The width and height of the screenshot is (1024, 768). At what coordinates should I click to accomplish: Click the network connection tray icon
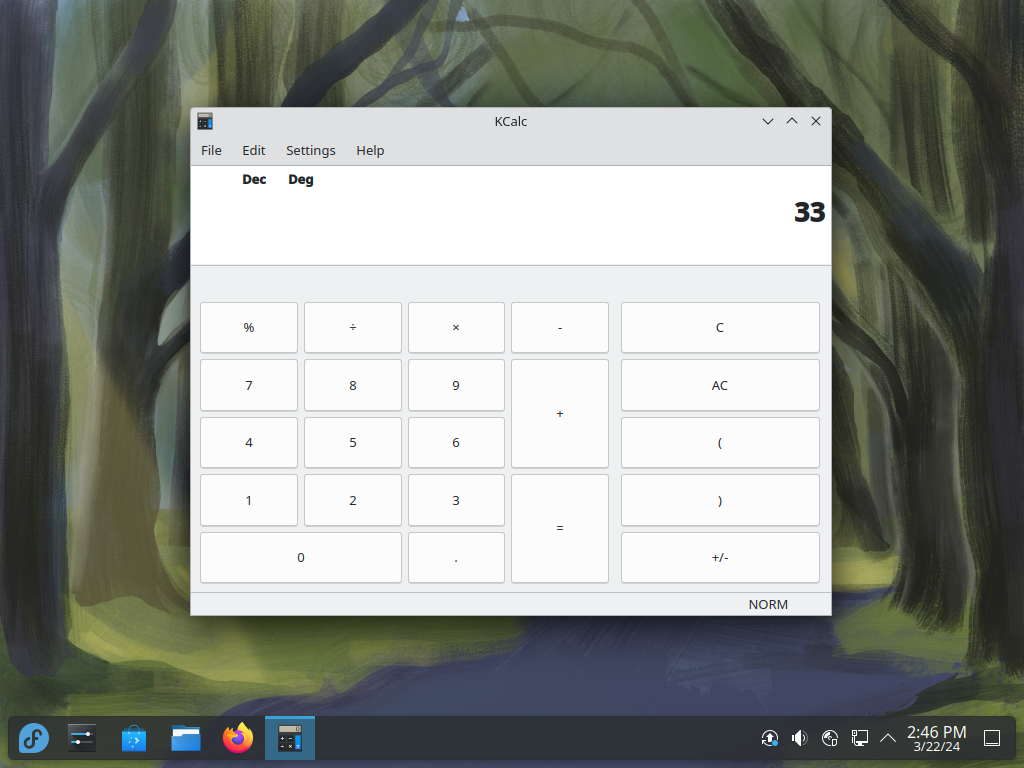[859, 739]
